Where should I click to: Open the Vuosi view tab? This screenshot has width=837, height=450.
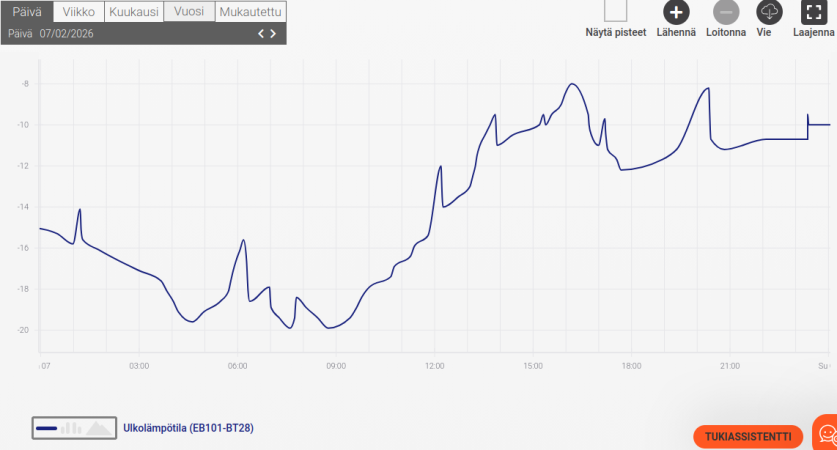pos(189,12)
